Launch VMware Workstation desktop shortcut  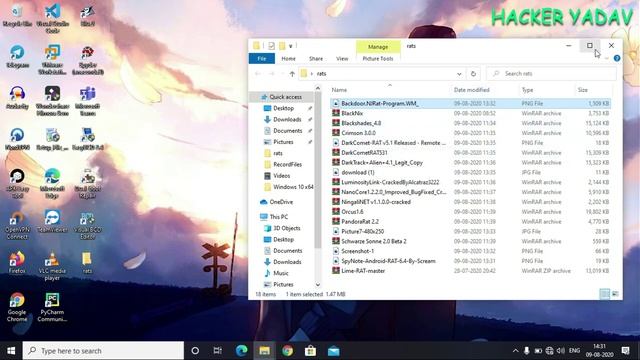pos(52,60)
